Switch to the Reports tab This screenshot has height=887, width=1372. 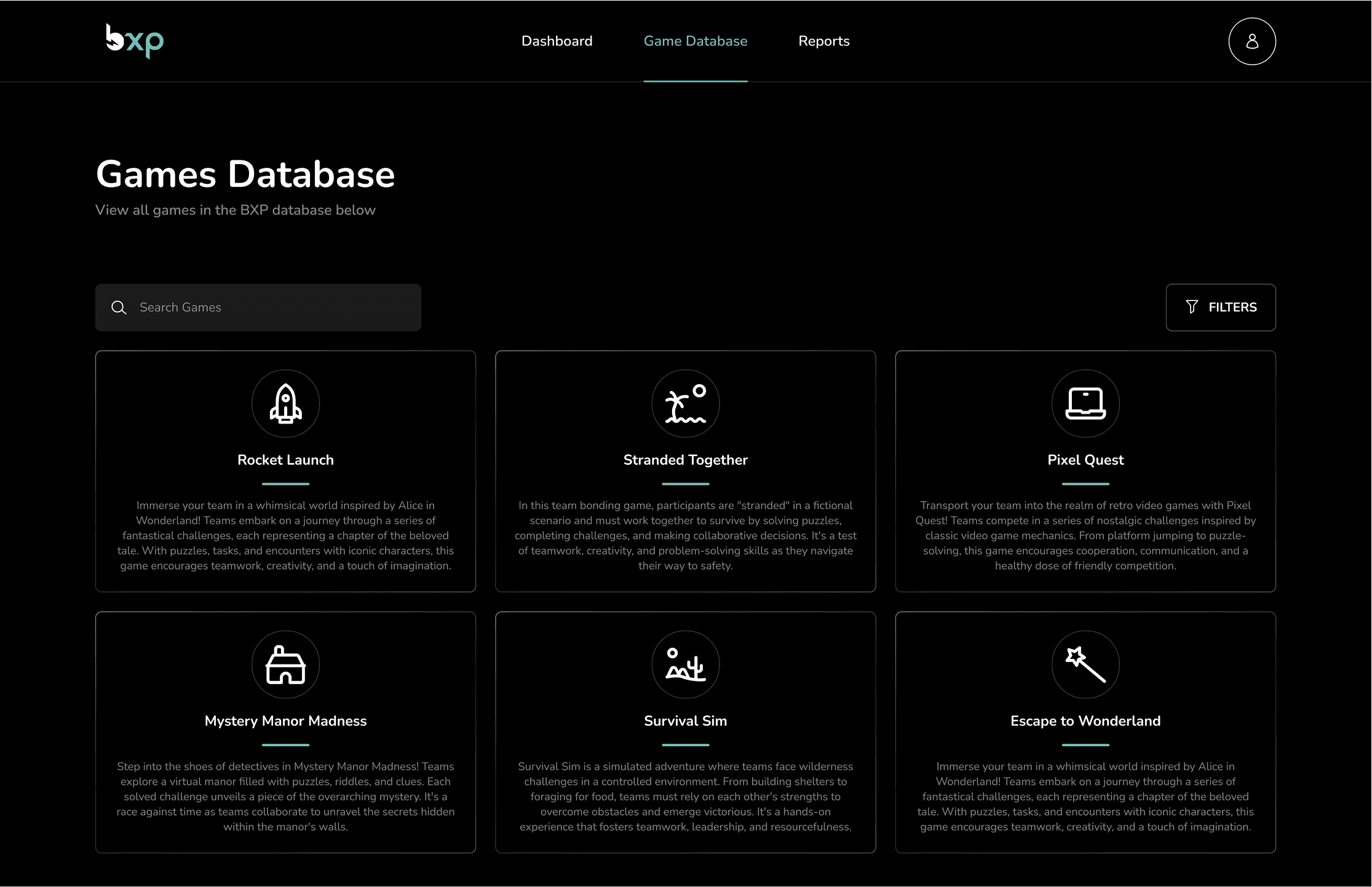point(823,41)
